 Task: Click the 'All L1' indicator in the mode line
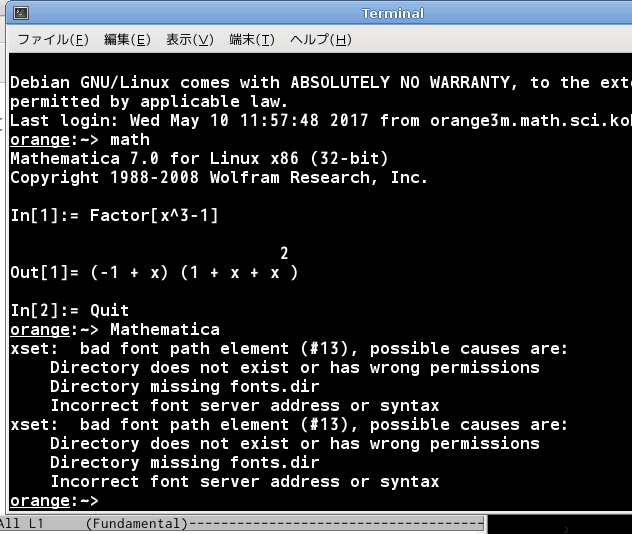point(21,524)
